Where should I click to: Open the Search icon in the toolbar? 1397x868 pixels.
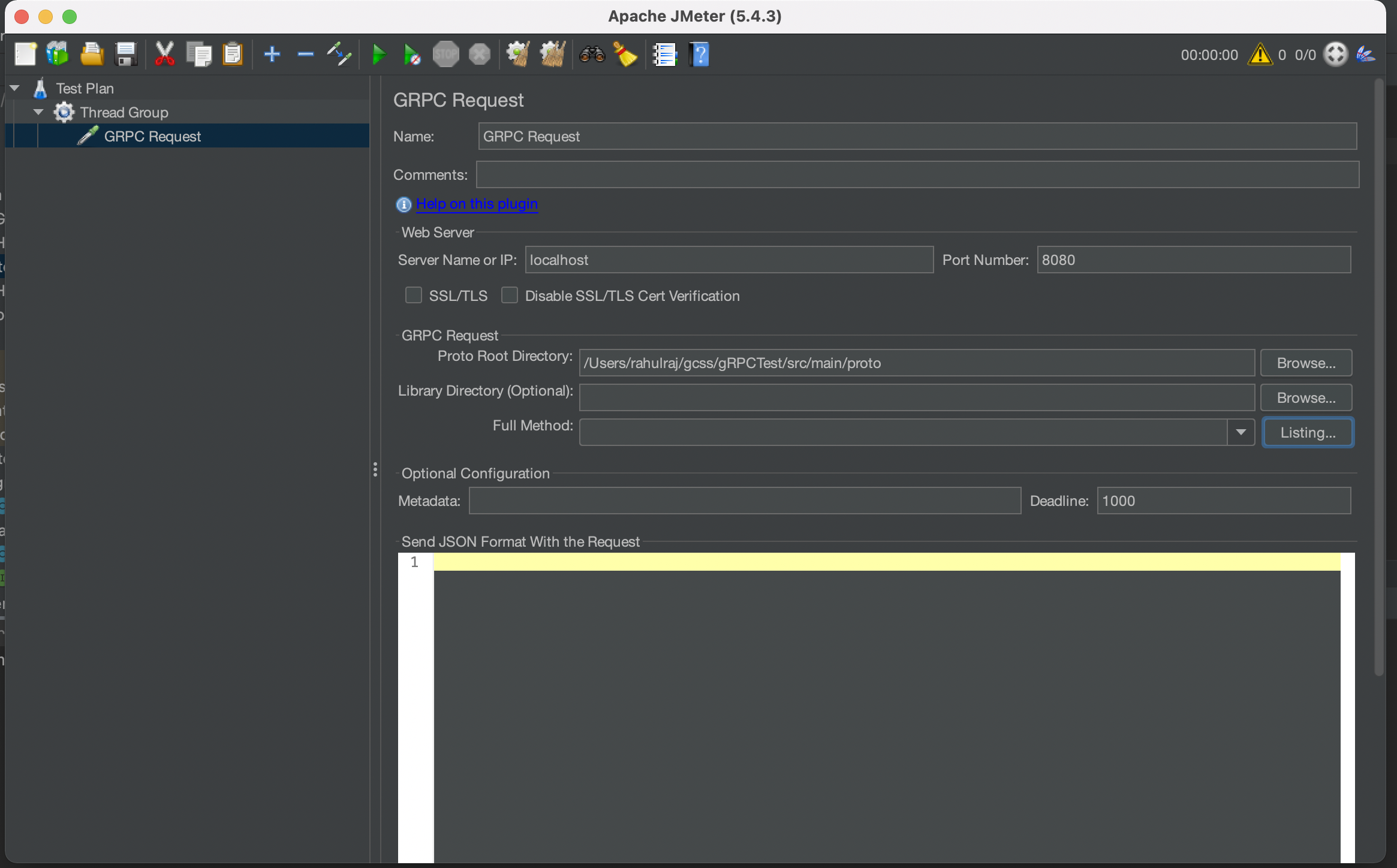click(591, 54)
